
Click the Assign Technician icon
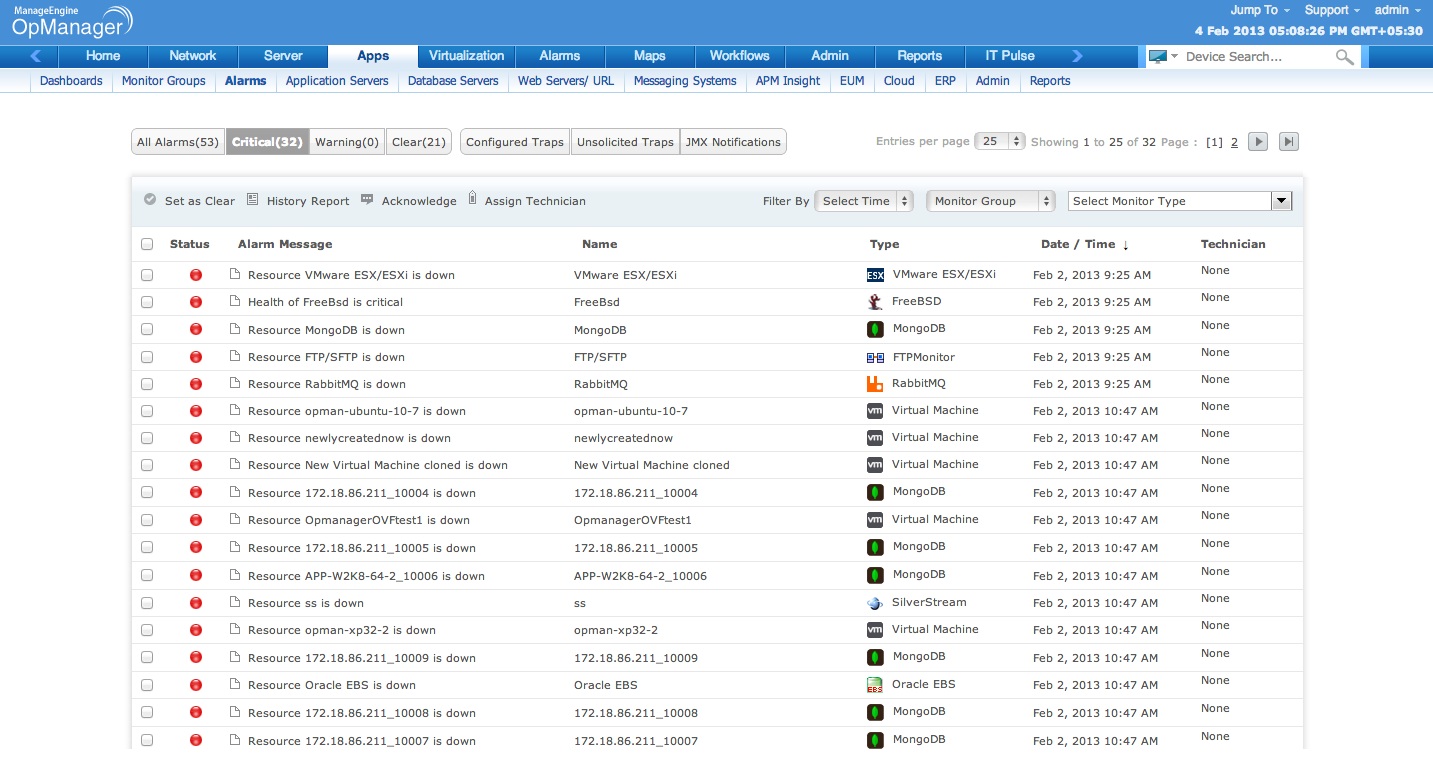coord(472,199)
